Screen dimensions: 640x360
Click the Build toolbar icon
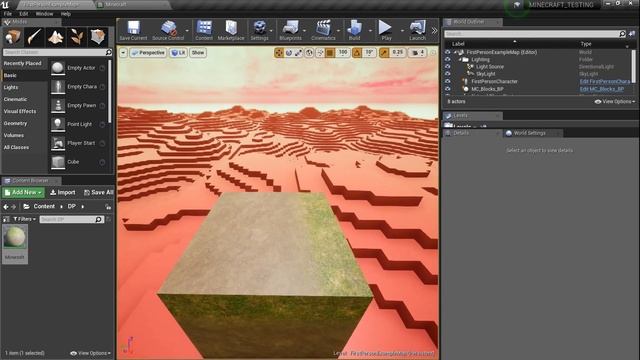pyautogui.click(x=354, y=30)
